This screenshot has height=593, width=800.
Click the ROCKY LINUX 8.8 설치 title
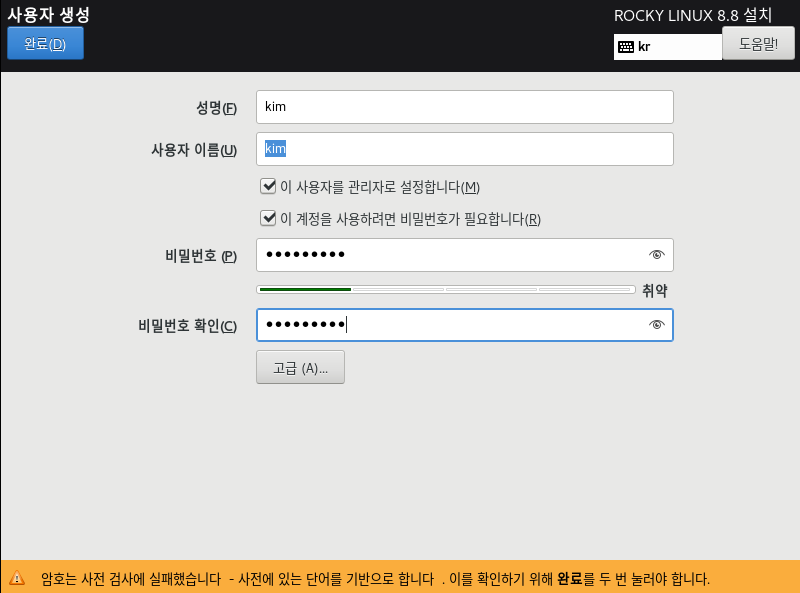pos(693,15)
